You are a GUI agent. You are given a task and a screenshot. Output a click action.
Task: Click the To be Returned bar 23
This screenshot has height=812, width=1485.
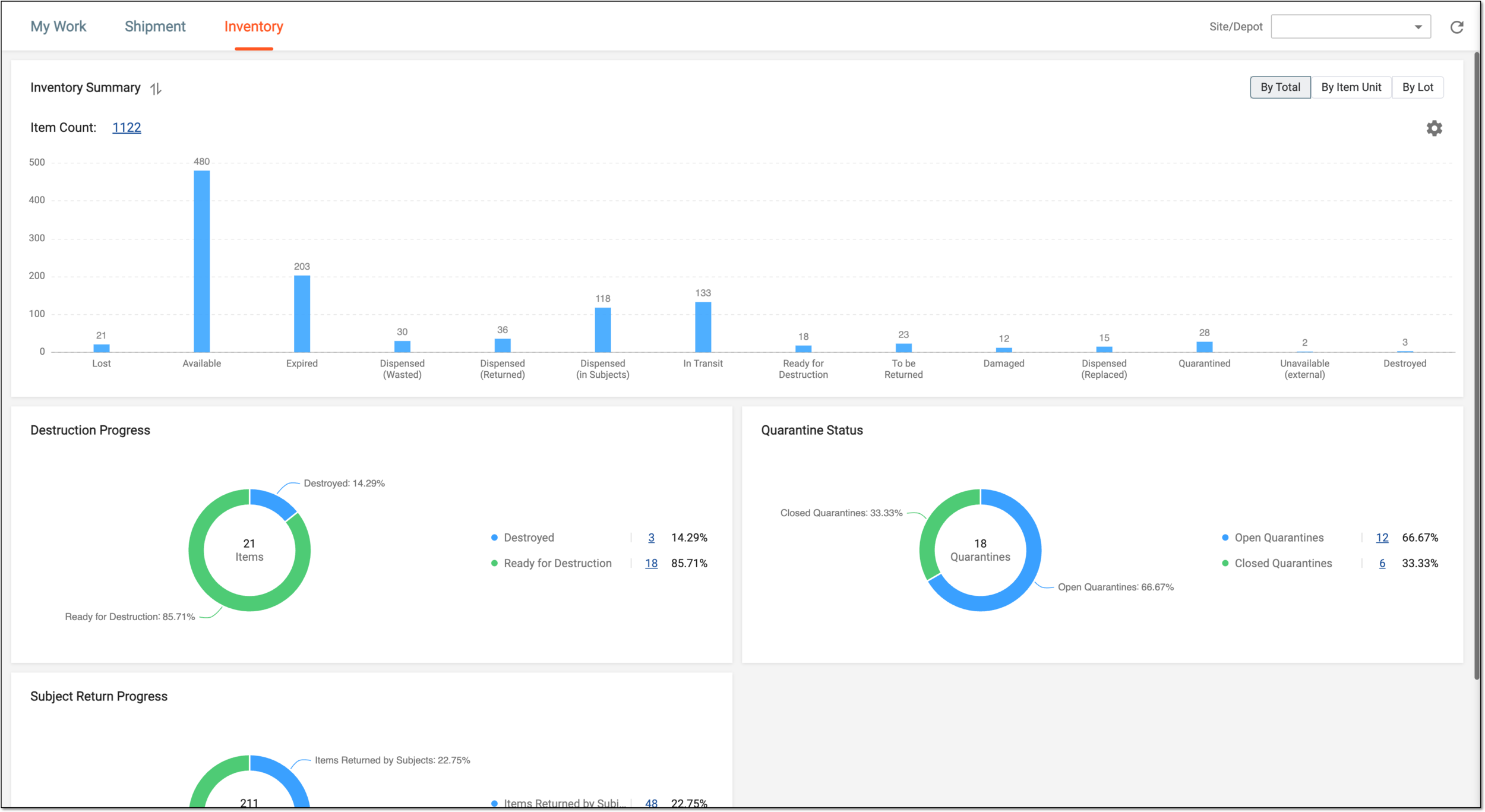903,347
